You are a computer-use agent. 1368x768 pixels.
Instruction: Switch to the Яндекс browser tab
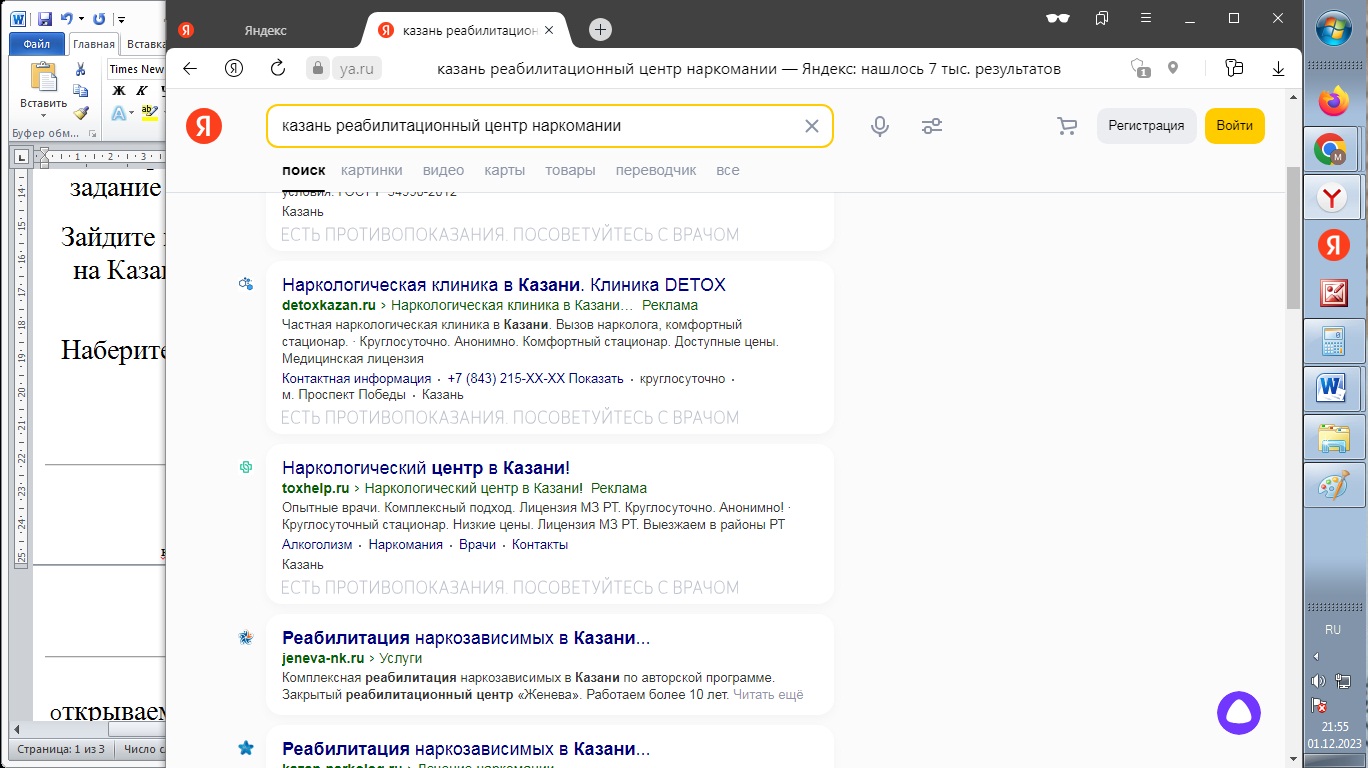click(x=265, y=30)
